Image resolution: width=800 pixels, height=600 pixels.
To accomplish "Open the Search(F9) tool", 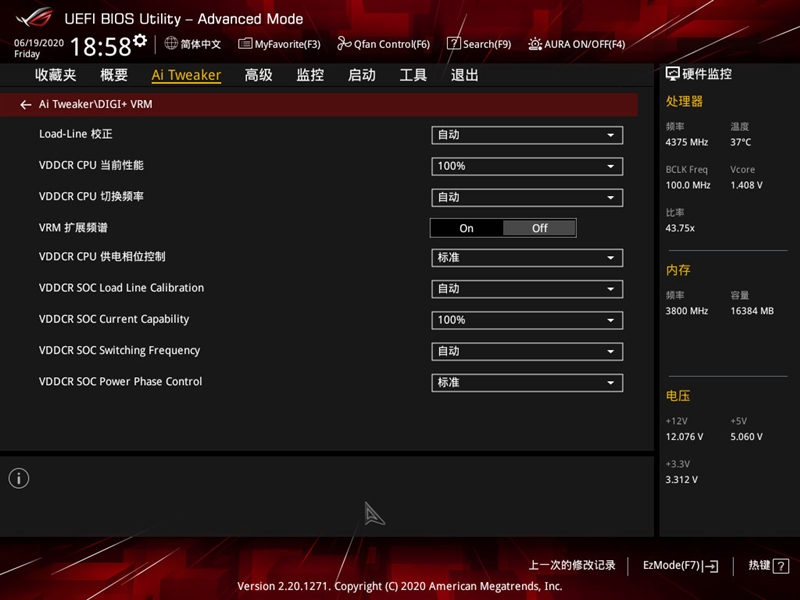I will [x=478, y=44].
